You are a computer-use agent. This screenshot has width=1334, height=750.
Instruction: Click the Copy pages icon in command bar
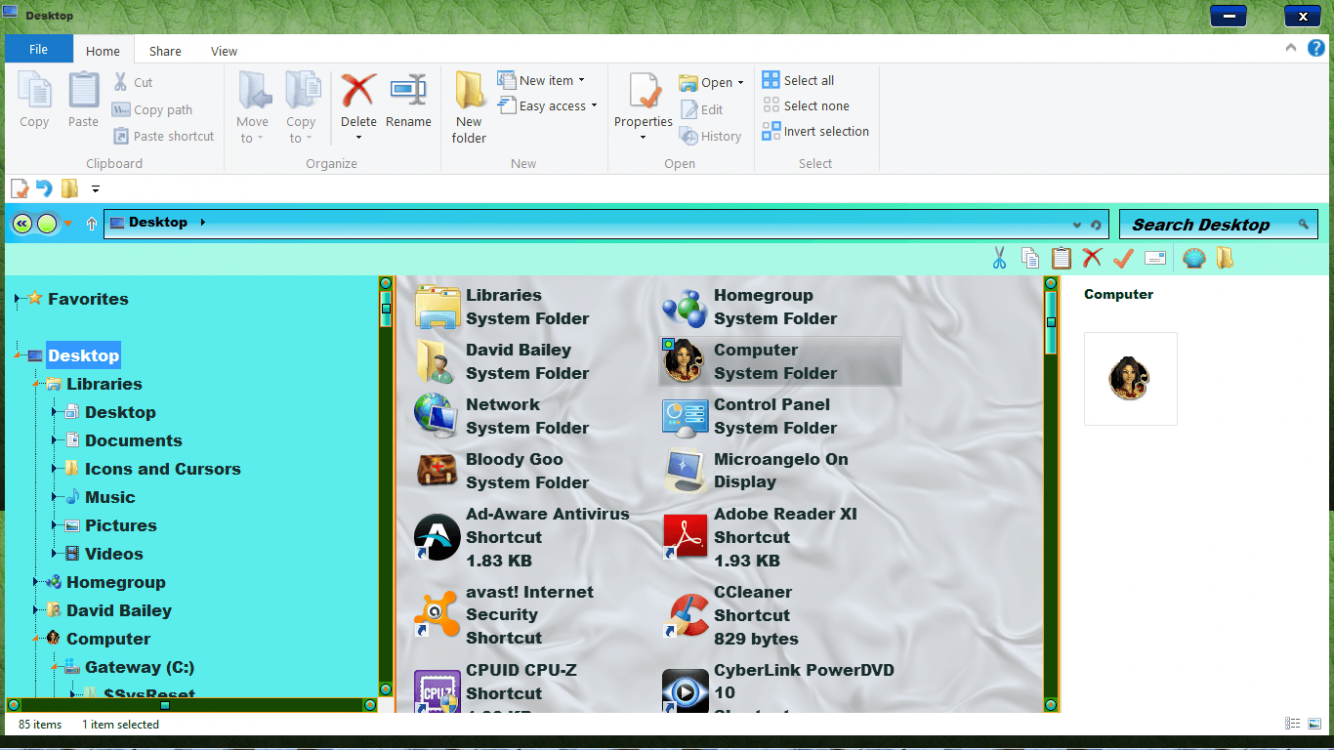1030,259
